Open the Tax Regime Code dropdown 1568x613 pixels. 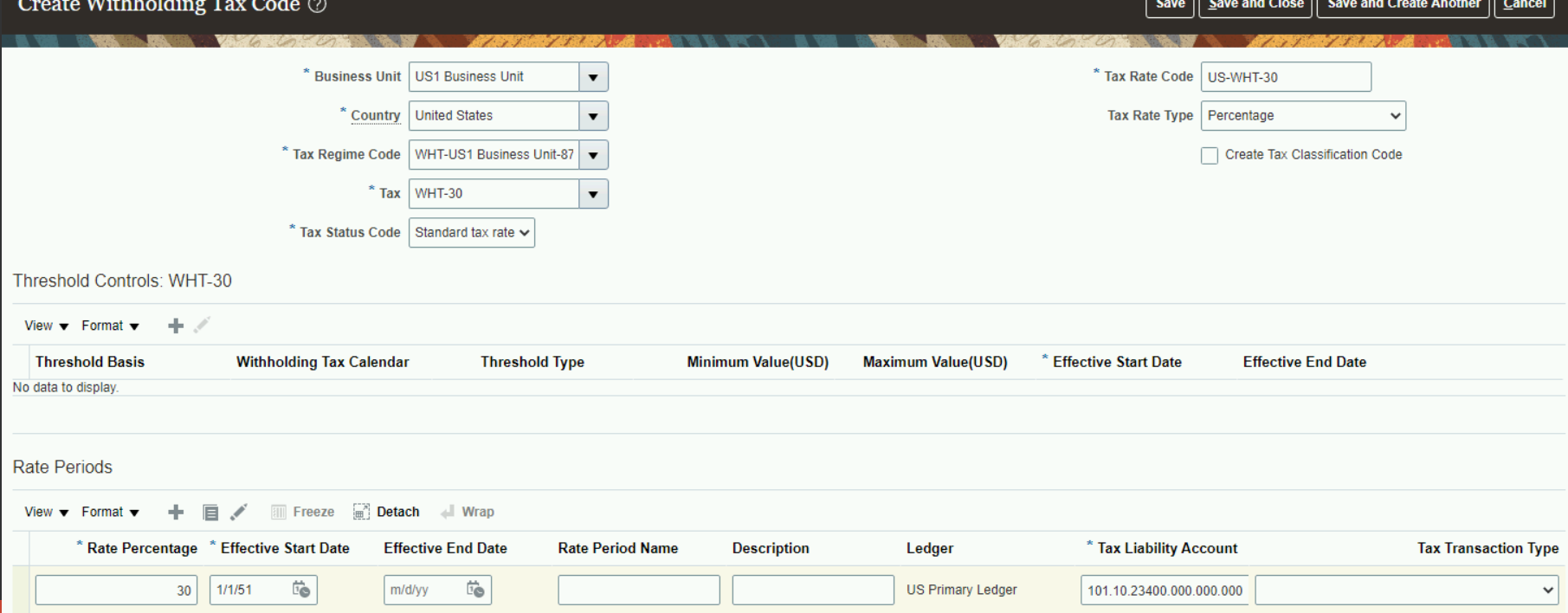[x=593, y=155]
